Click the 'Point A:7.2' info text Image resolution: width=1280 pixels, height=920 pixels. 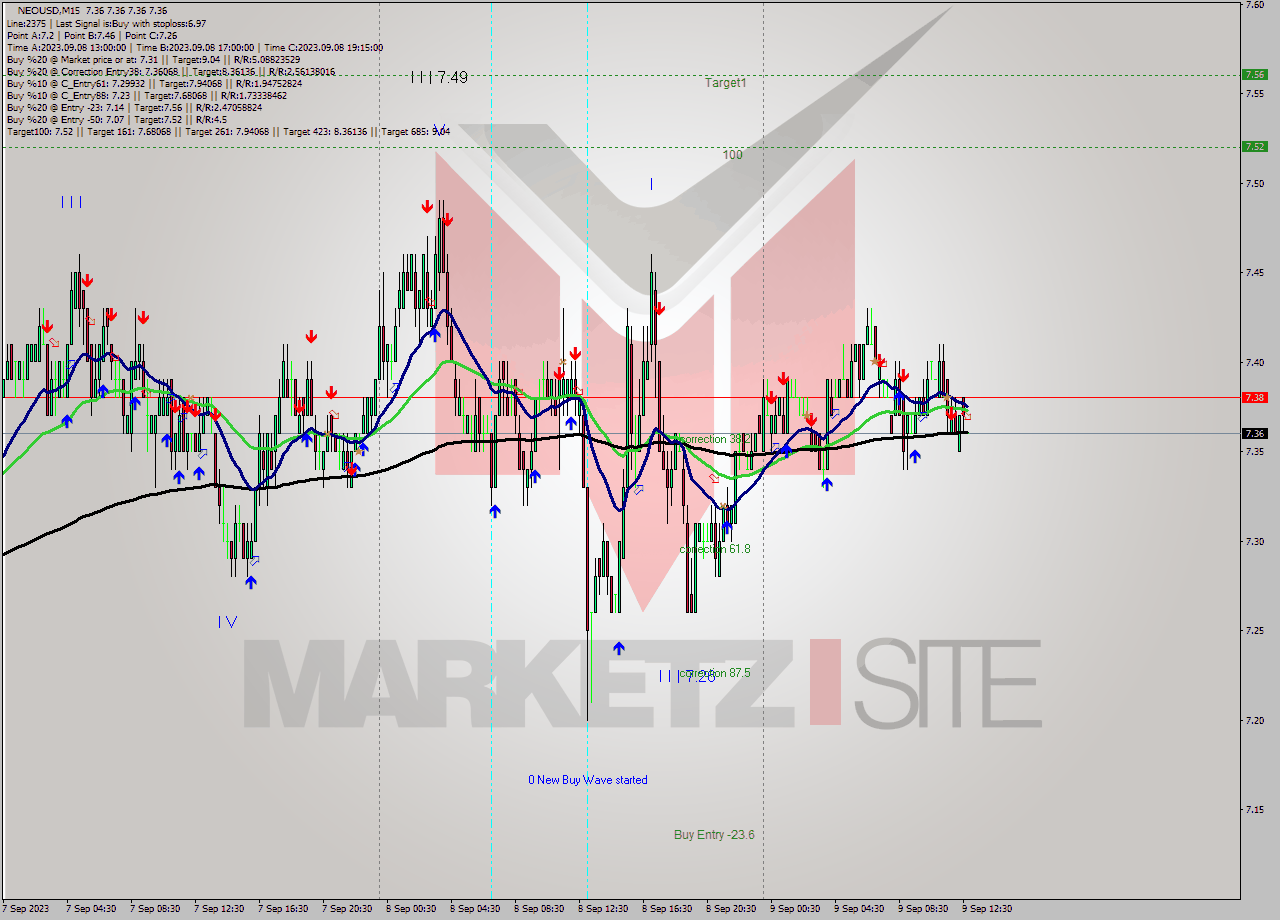pyautogui.click(x=31, y=35)
